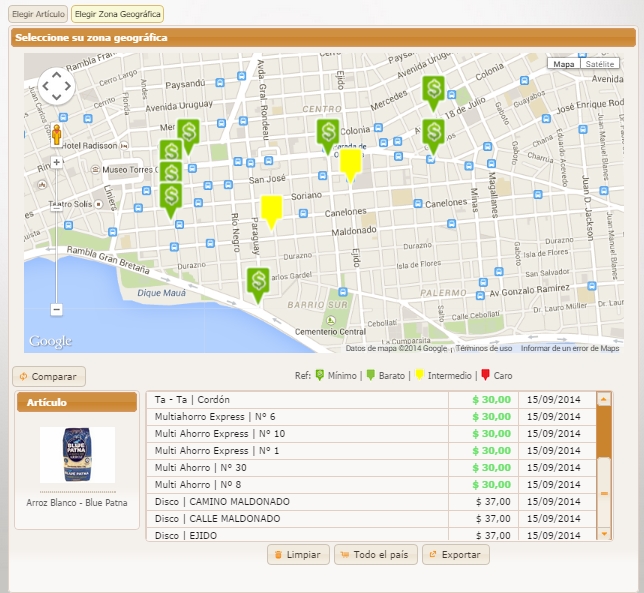This screenshot has width=644, height=593.
Task: Switch map to Mapa view
Action: 564,64
